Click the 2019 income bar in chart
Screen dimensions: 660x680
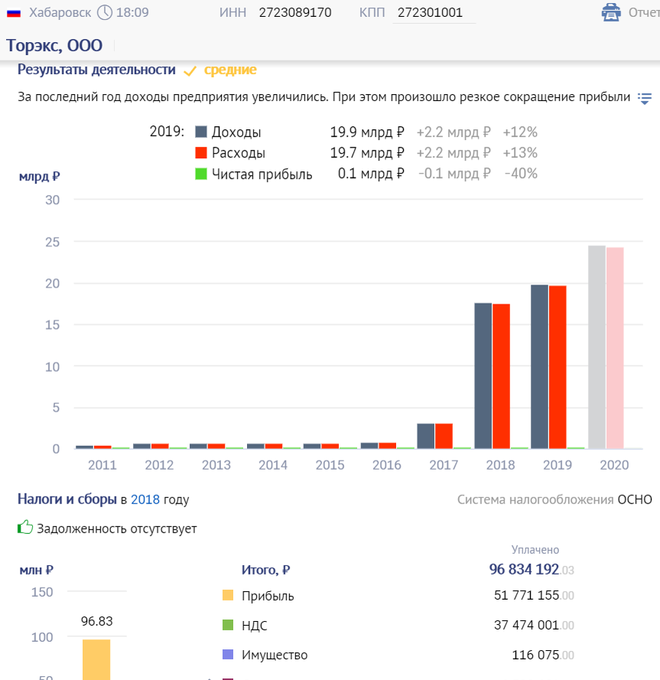pyautogui.click(x=539, y=366)
